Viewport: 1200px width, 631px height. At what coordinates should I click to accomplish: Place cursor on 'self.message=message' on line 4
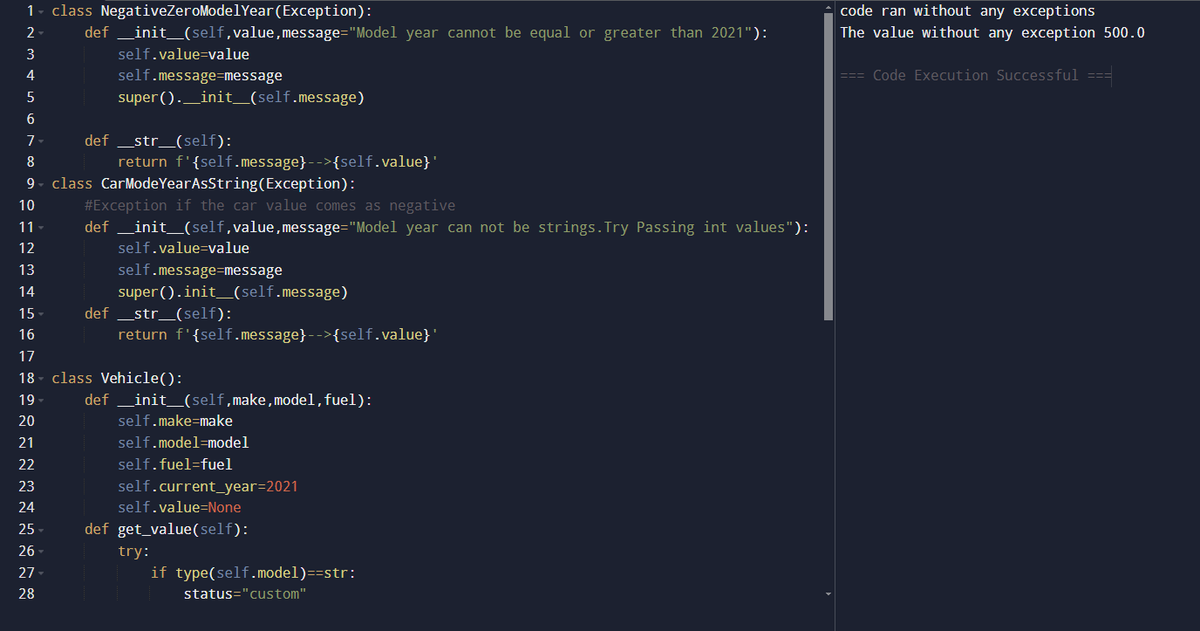tap(200, 76)
